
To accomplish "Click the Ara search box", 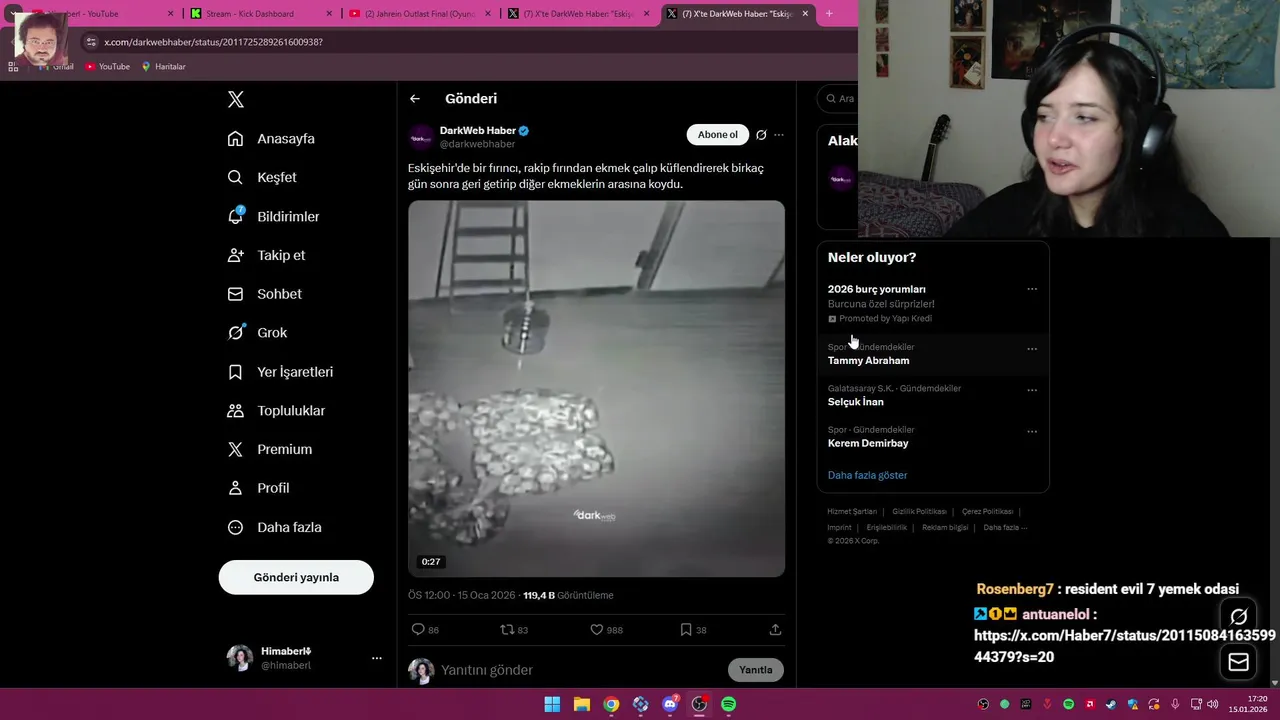I will 838,99.
